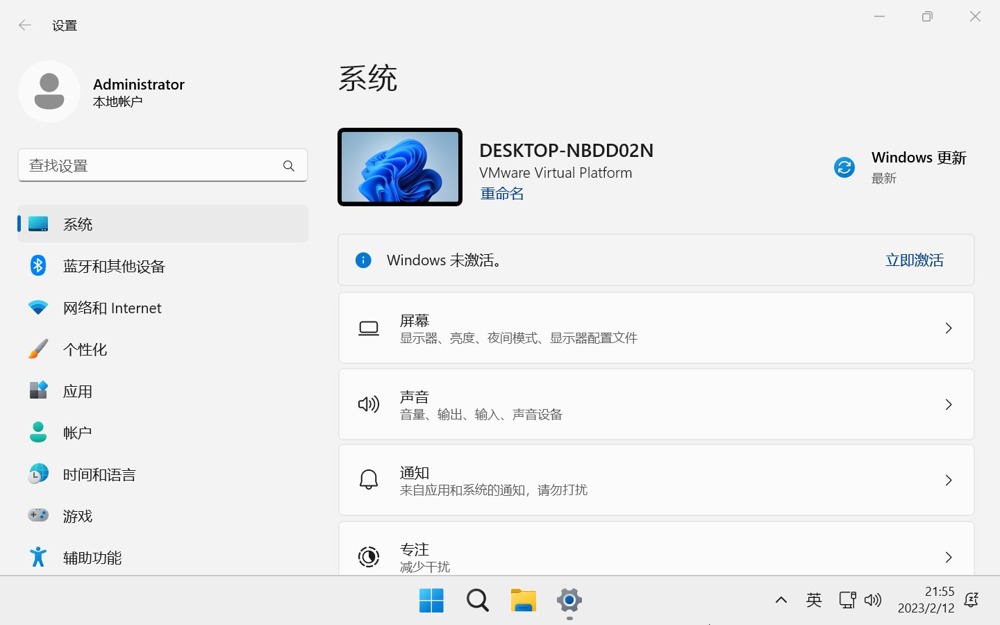The image size is (1000, 625).
Task: Click the search magnifier in 查找设置 box
Action: click(289, 166)
